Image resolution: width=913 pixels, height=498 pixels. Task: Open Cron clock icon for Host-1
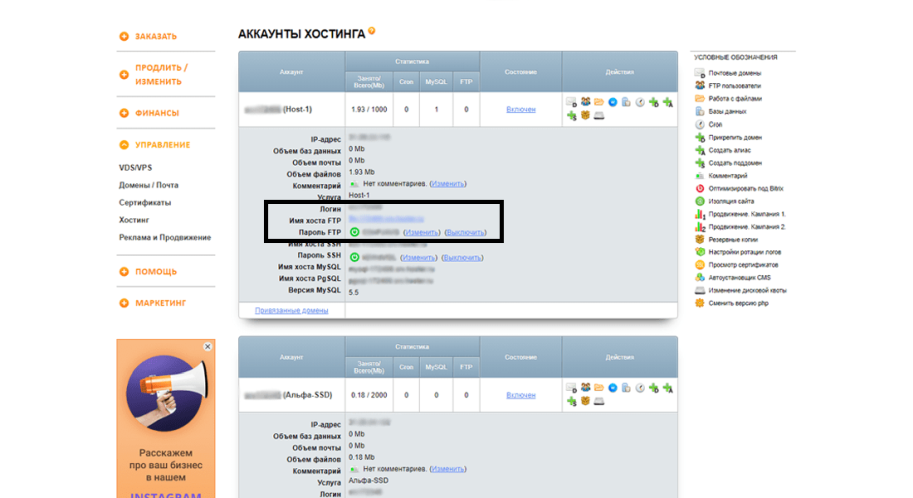640,102
